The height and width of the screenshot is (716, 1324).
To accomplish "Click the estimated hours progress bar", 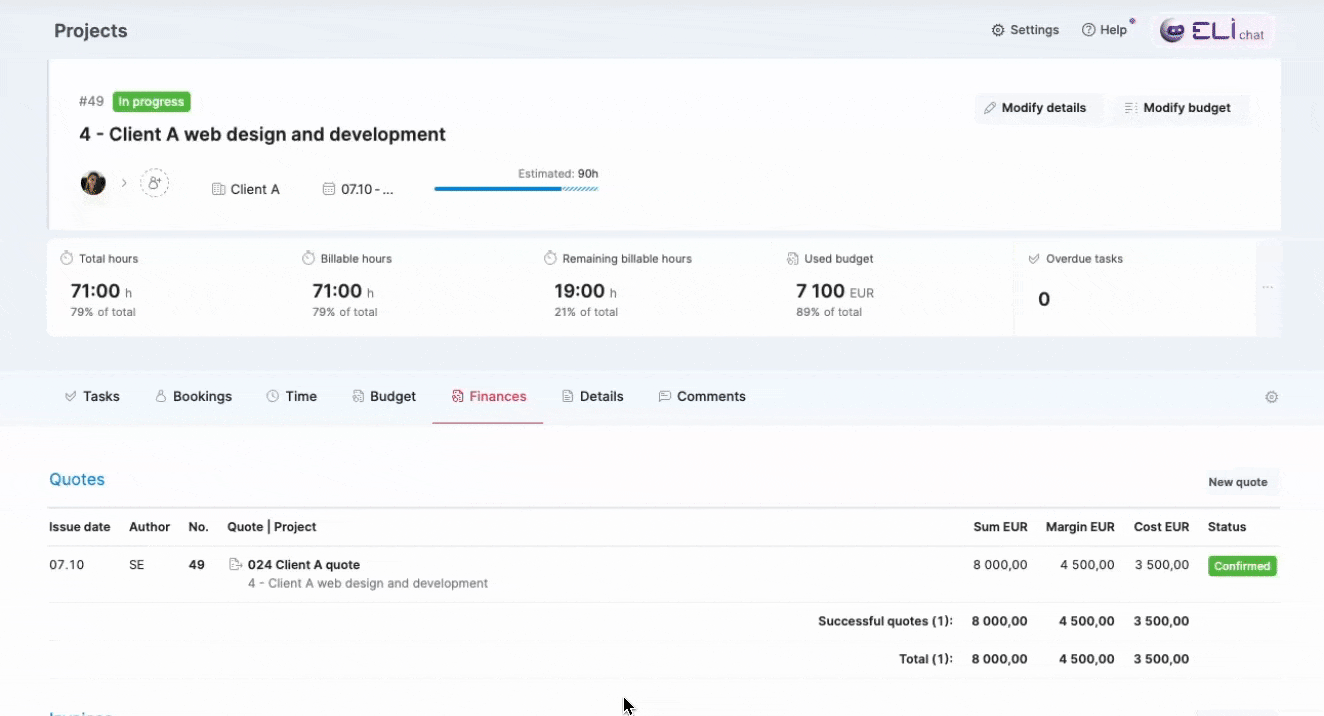I will (516, 188).
